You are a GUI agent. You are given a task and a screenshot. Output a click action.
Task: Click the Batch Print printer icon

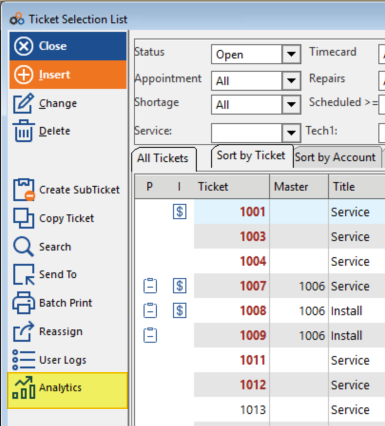click(23, 303)
